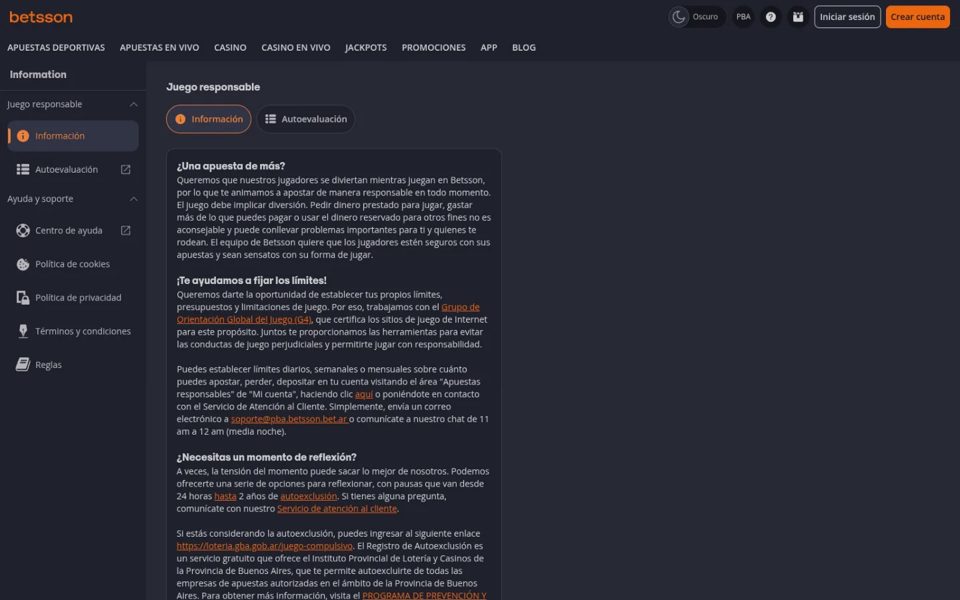
Task: Toggle the Oscuro dark mode switch
Action: 696,17
